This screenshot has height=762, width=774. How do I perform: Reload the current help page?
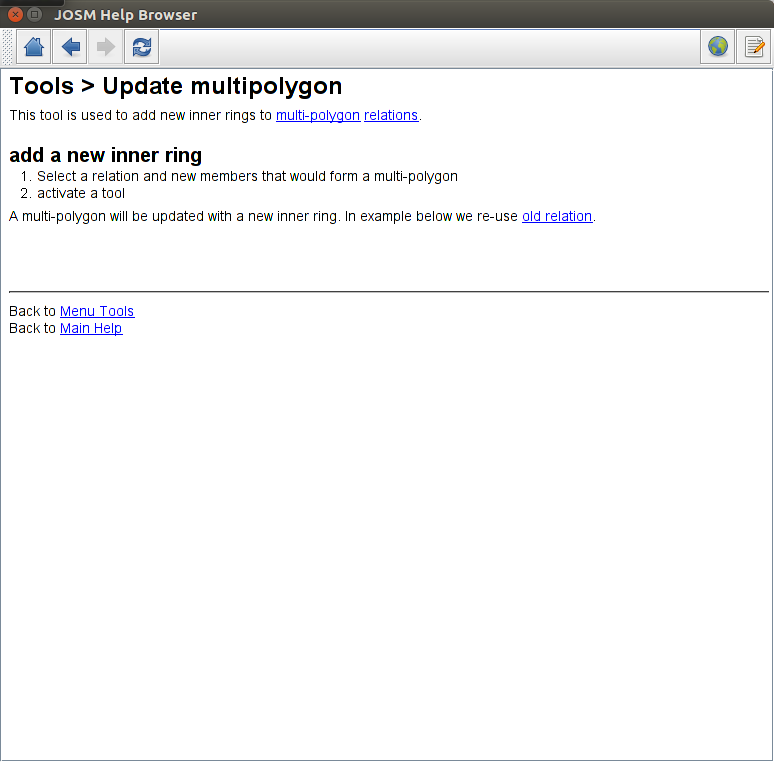click(x=142, y=47)
